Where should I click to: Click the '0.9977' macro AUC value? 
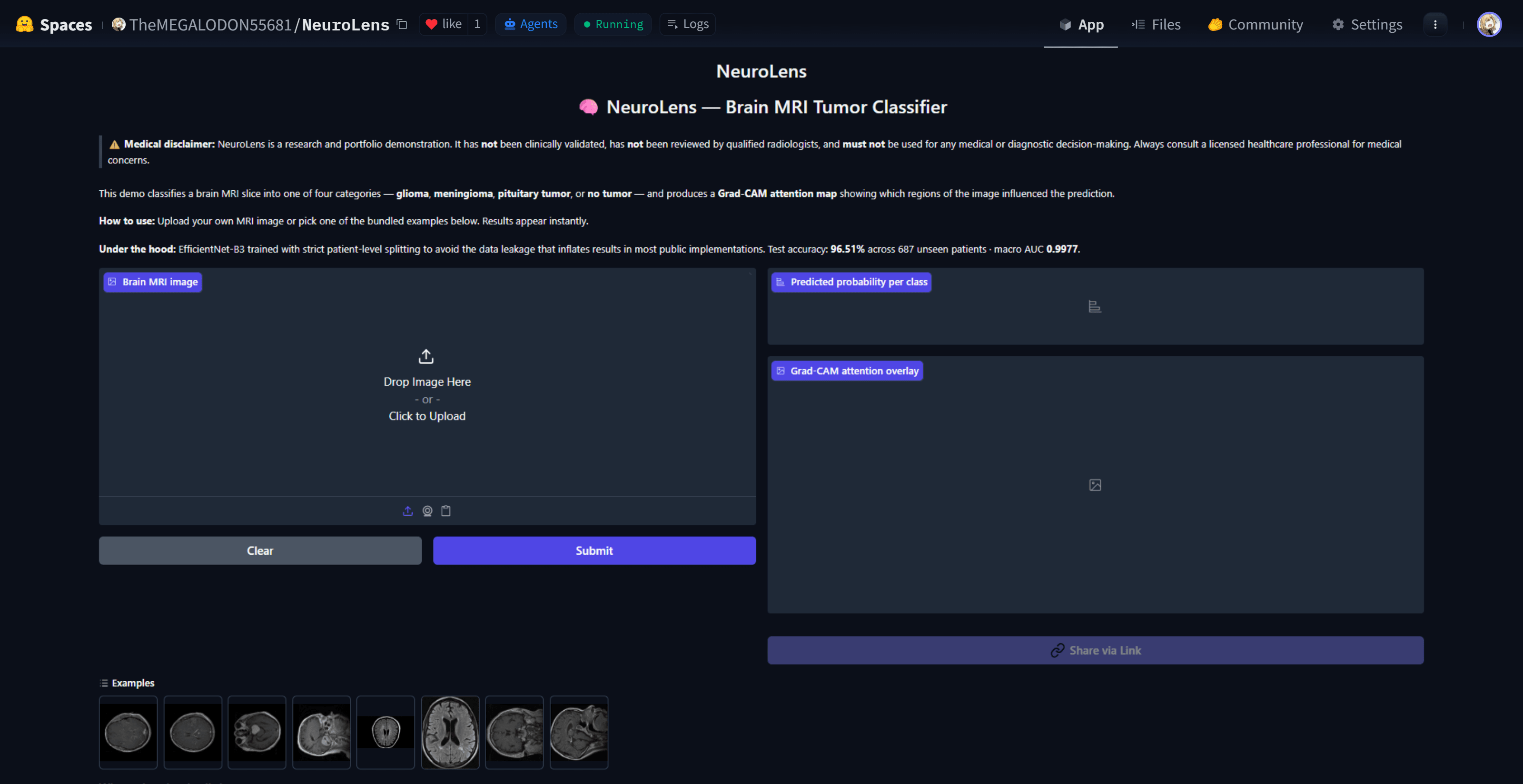pyautogui.click(x=1062, y=249)
